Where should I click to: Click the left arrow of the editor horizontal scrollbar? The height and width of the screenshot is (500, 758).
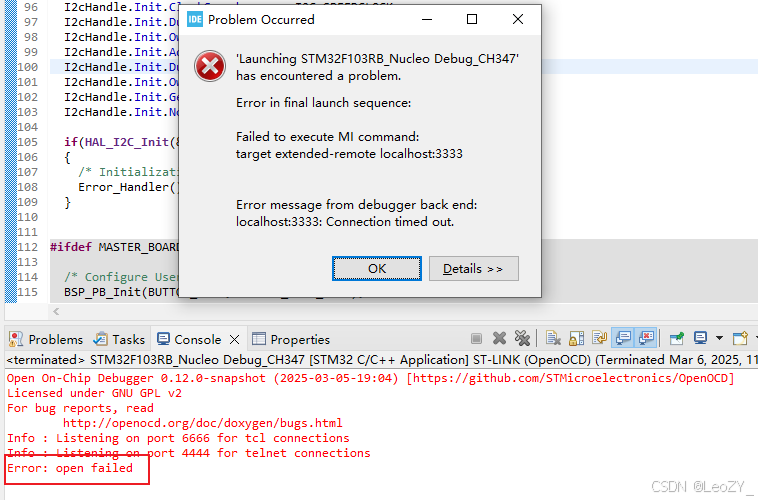tap(56, 311)
